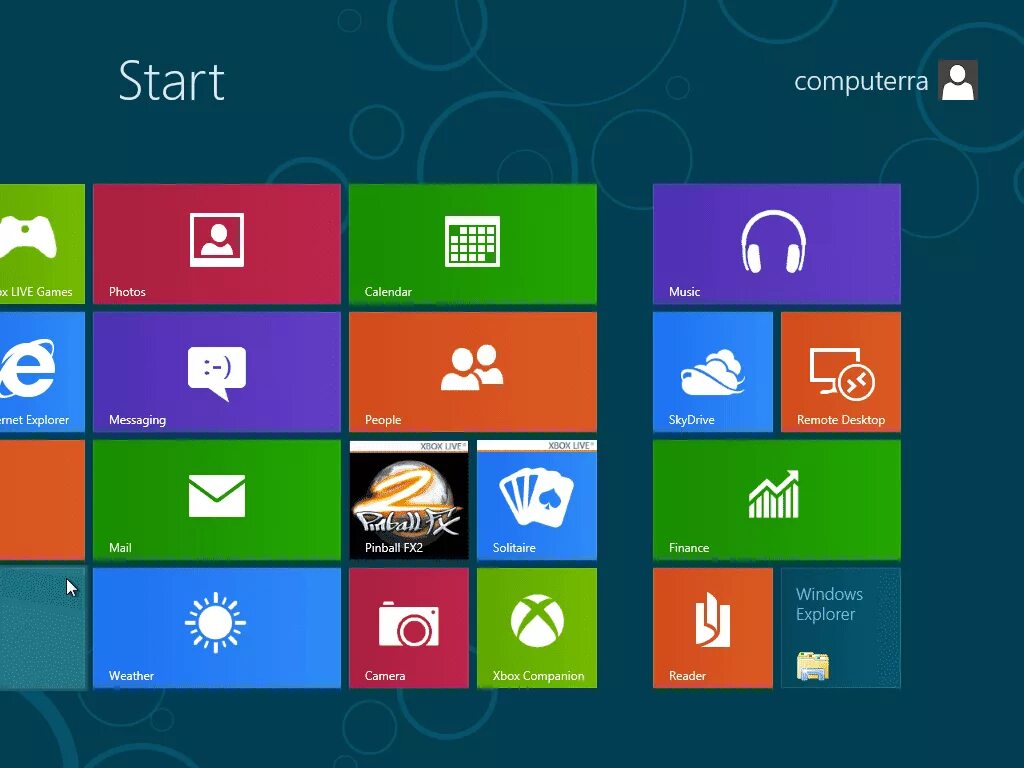Launch the Pinball FX2 game tile
The height and width of the screenshot is (768, 1024).
(409, 500)
